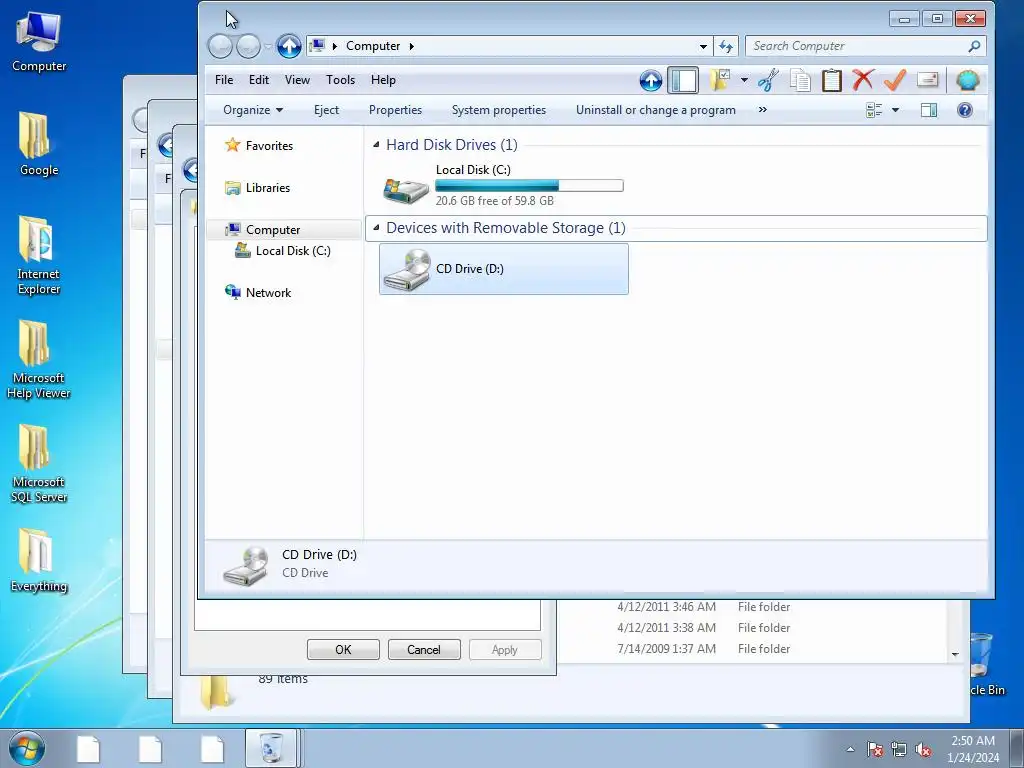
Task: Open the File menu
Action: click(224, 80)
